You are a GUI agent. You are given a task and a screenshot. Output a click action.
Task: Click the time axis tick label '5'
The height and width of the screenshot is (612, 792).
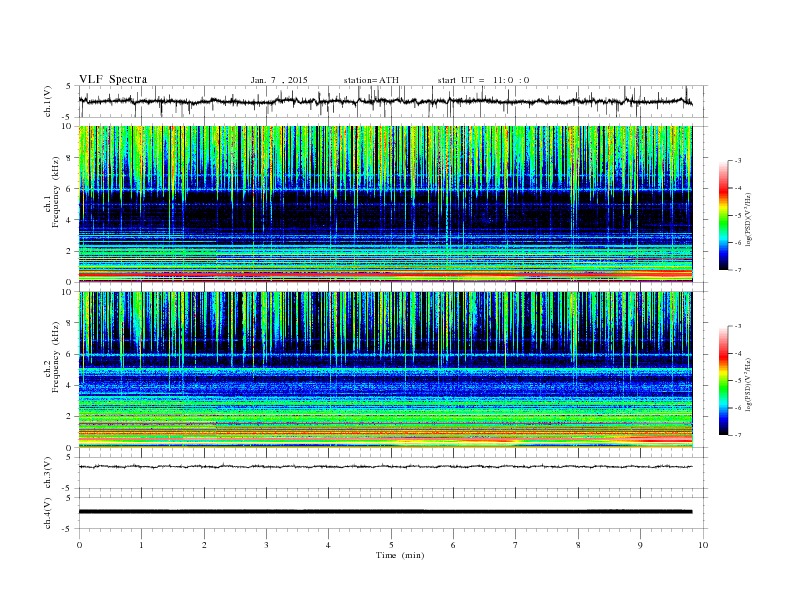pos(391,545)
